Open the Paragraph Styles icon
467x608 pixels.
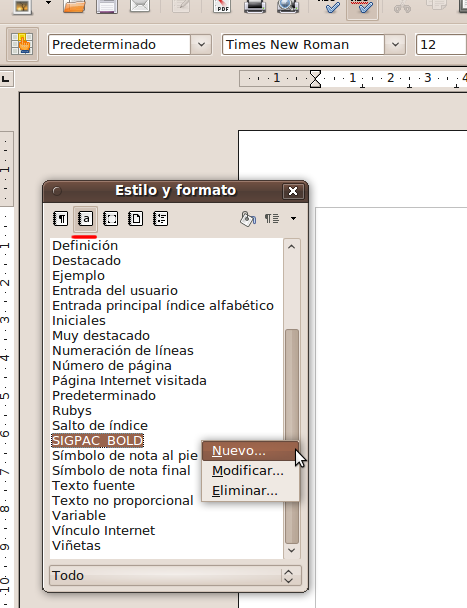(61, 219)
